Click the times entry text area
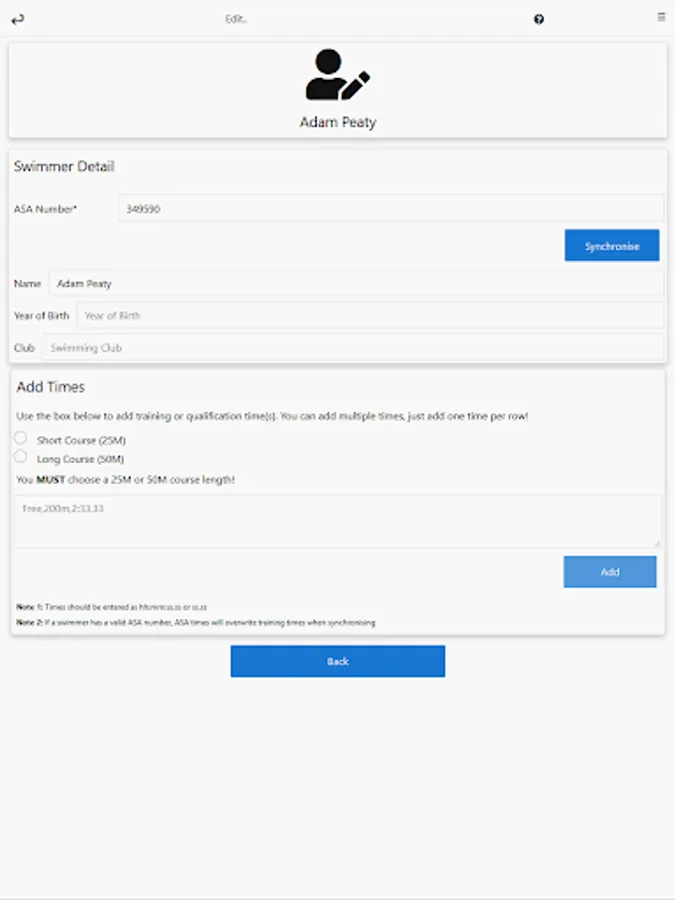This screenshot has height=900, width=675. coord(338,522)
